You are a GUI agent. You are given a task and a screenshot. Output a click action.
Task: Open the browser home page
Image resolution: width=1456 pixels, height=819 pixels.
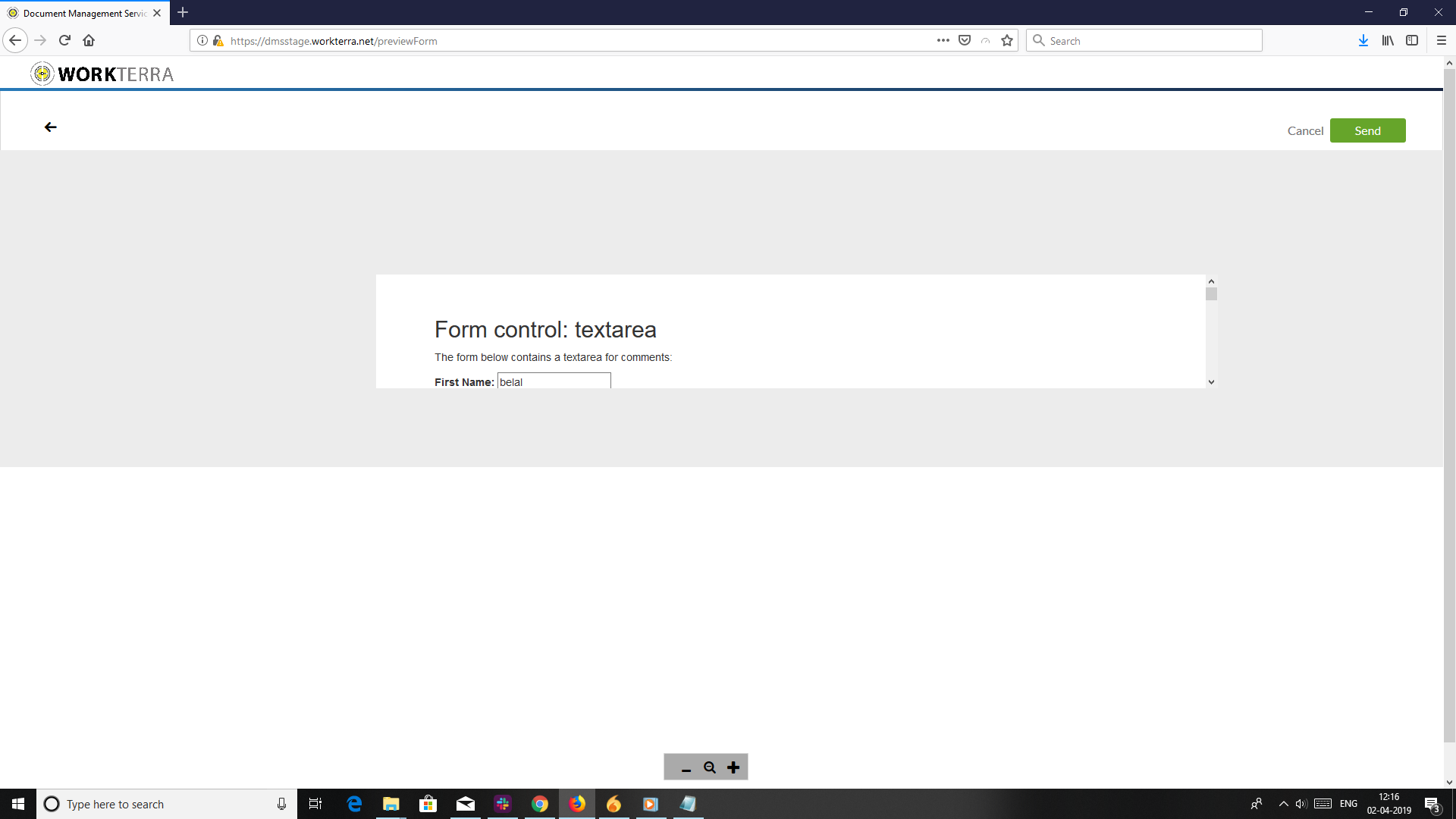click(x=89, y=40)
